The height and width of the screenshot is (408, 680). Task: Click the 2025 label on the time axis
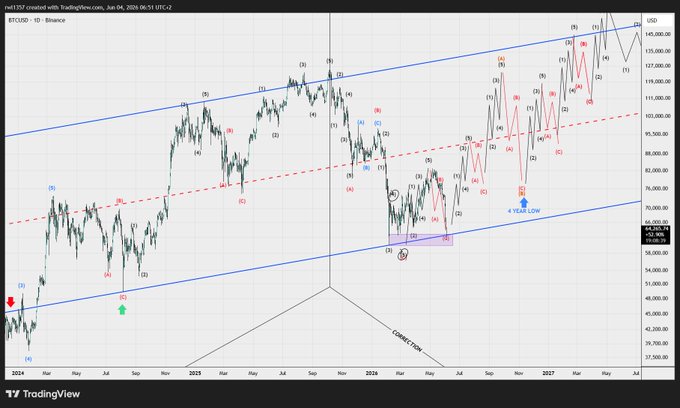[195, 373]
